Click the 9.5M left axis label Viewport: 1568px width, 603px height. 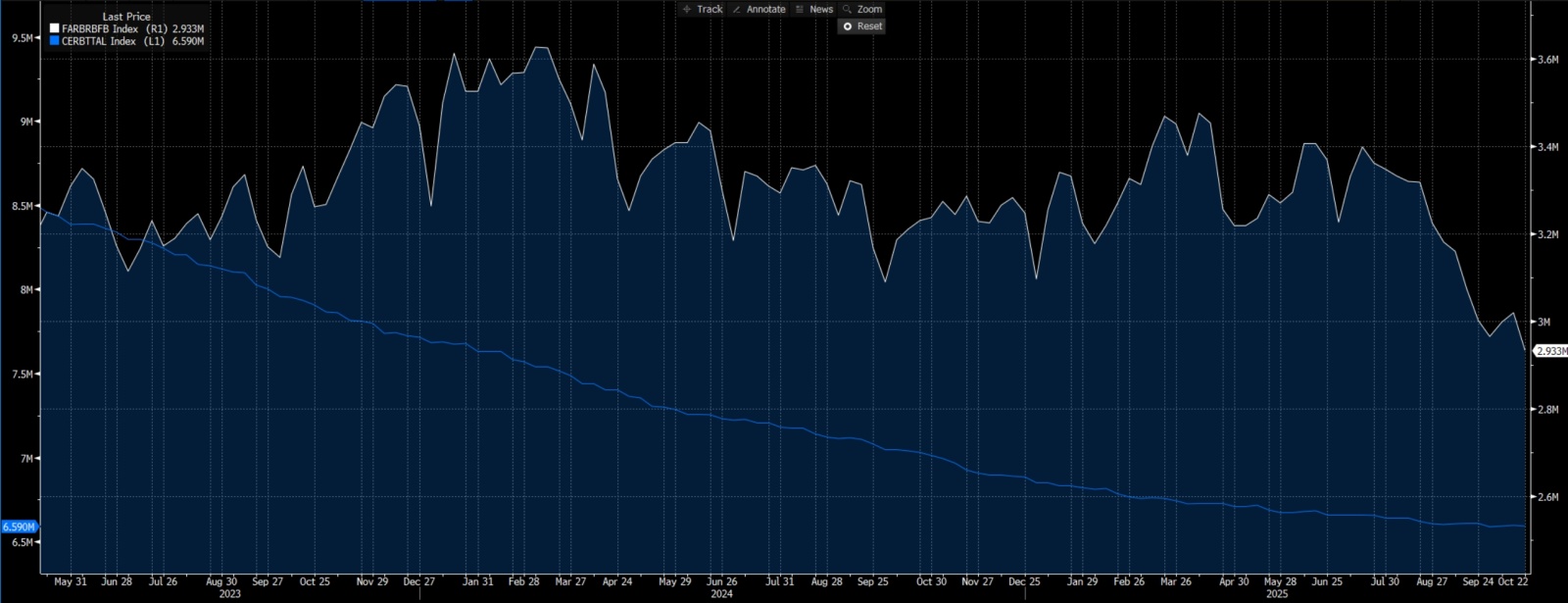click(23, 38)
